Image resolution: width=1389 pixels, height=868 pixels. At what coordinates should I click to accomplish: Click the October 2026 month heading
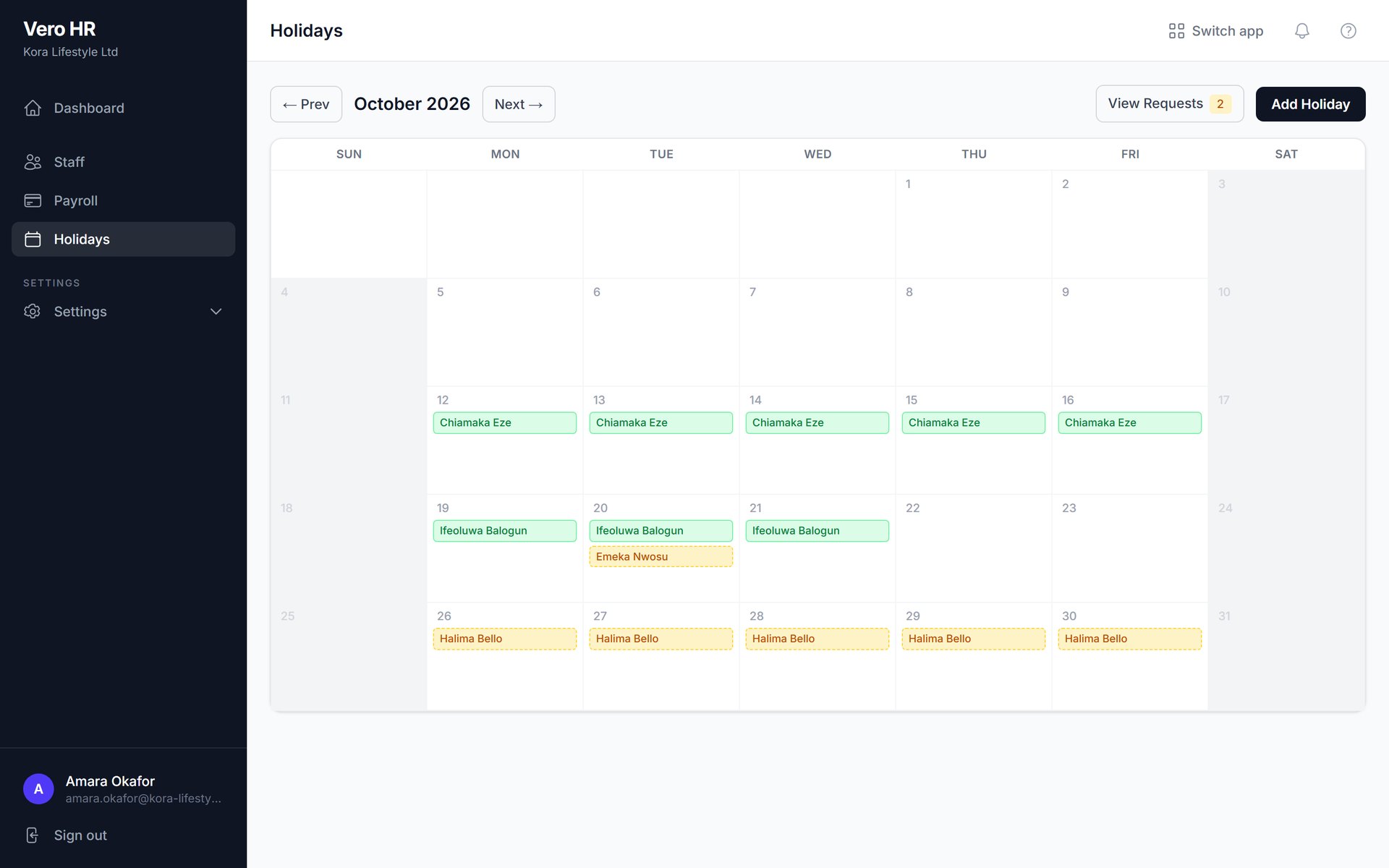click(412, 104)
